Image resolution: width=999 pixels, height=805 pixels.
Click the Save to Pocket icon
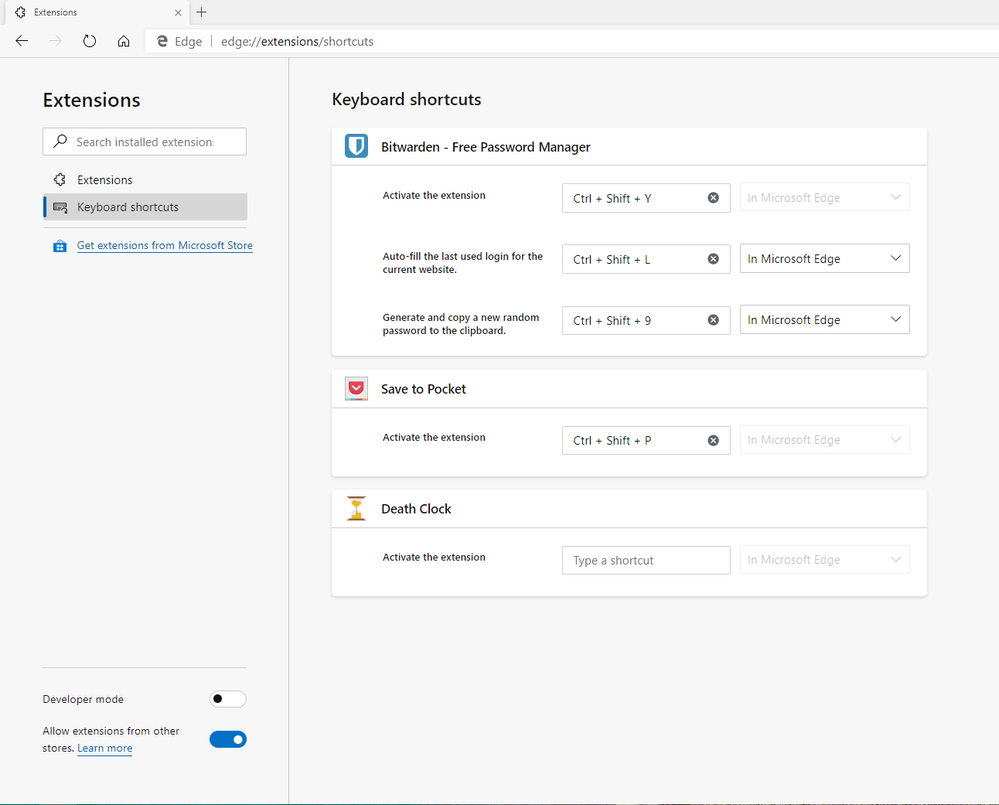click(356, 388)
